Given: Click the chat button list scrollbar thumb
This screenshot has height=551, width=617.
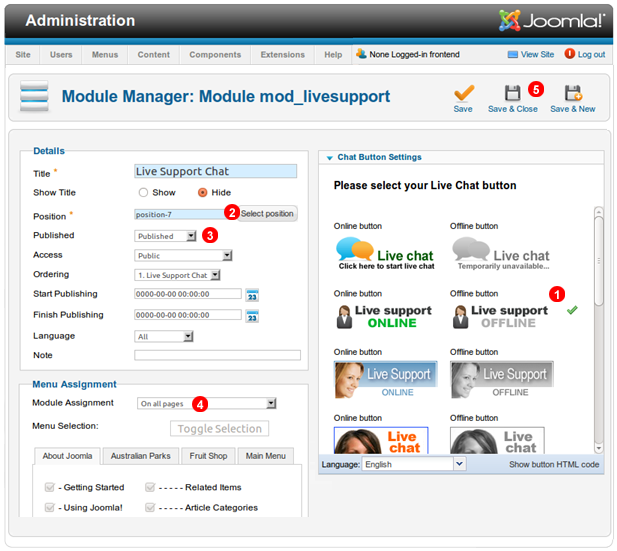Looking at the screenshot, I should [x=599, y=261].
